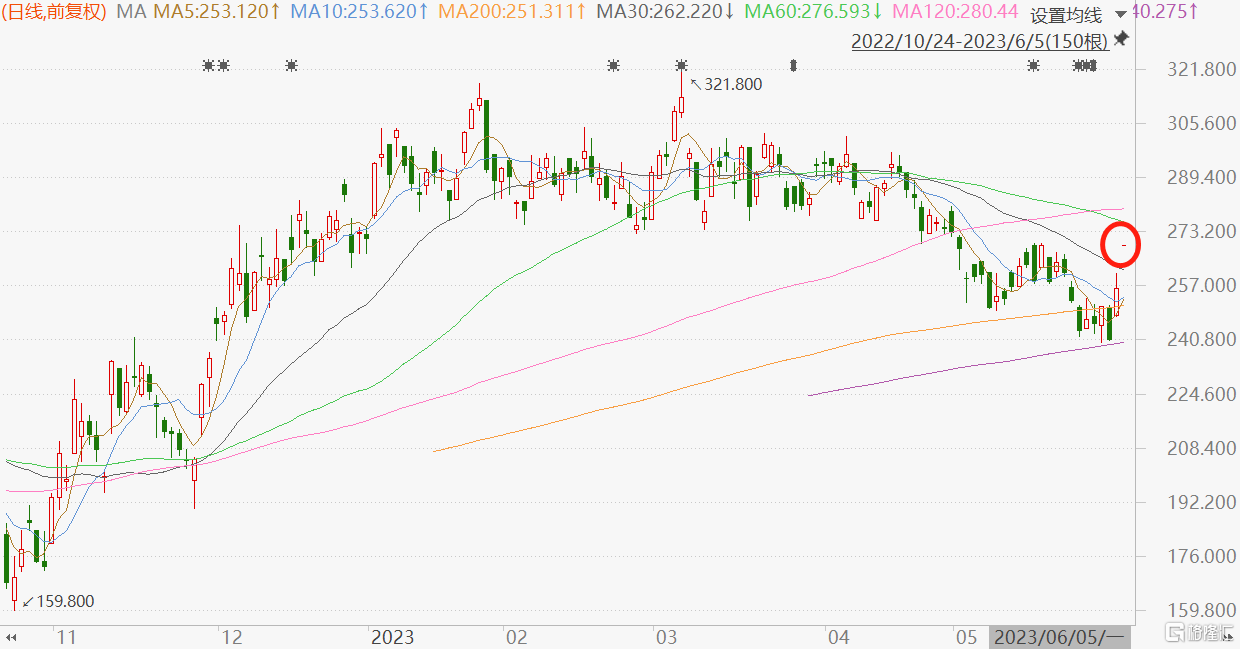Select the MA120:280.44 indicator label
1240x649 pixels.
tap(955, 12)
